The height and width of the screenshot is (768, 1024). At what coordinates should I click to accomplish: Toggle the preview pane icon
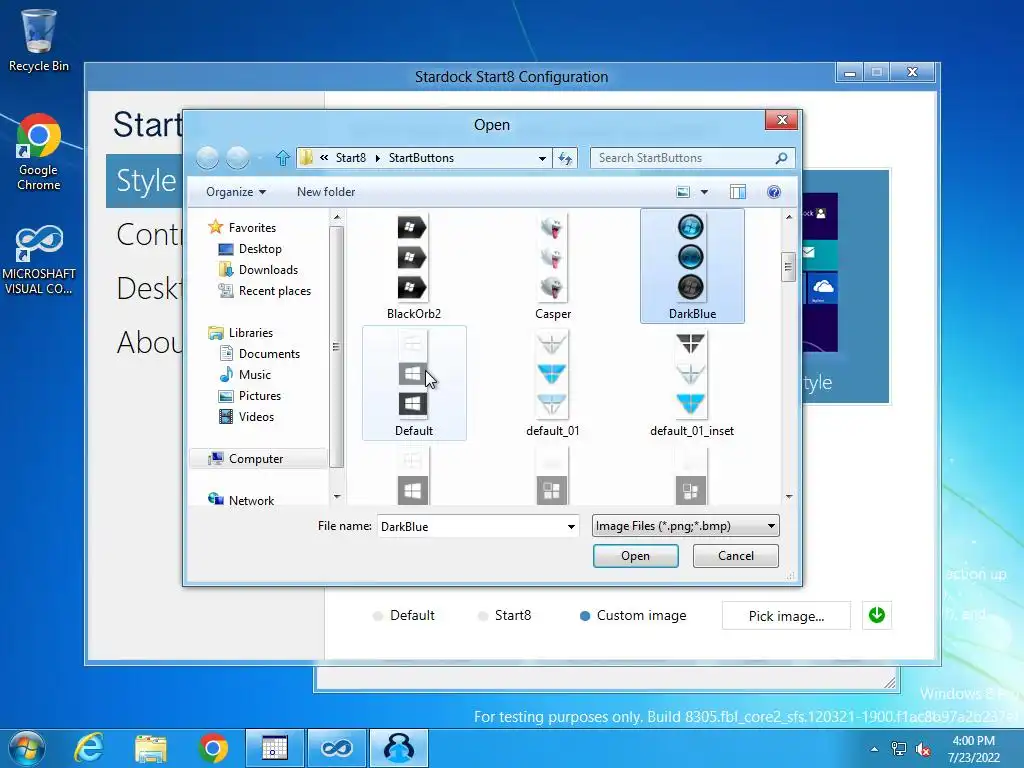(x=738, y=192)
